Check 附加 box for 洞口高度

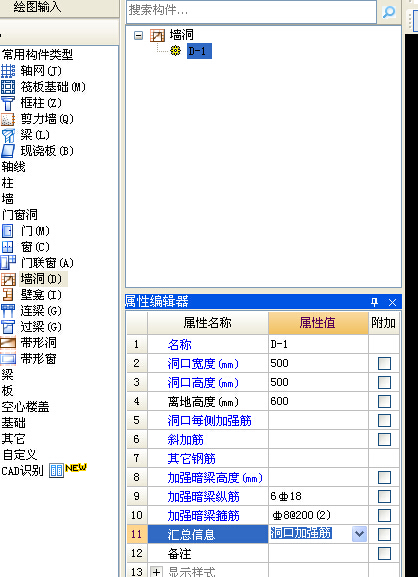click(x=384, y=382)
